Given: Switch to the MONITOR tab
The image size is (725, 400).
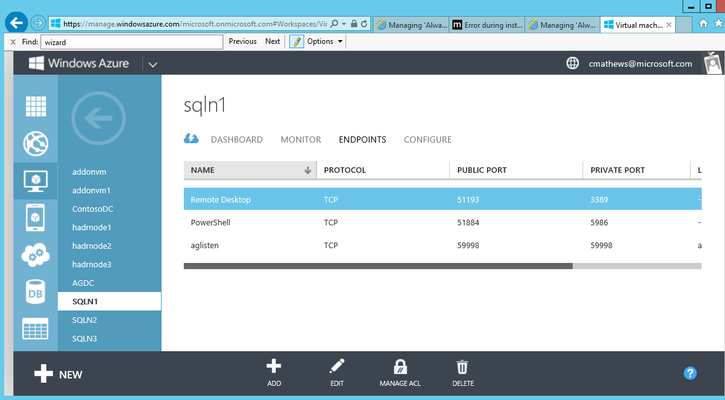Looking at the screenshot, I should (301, 140).
